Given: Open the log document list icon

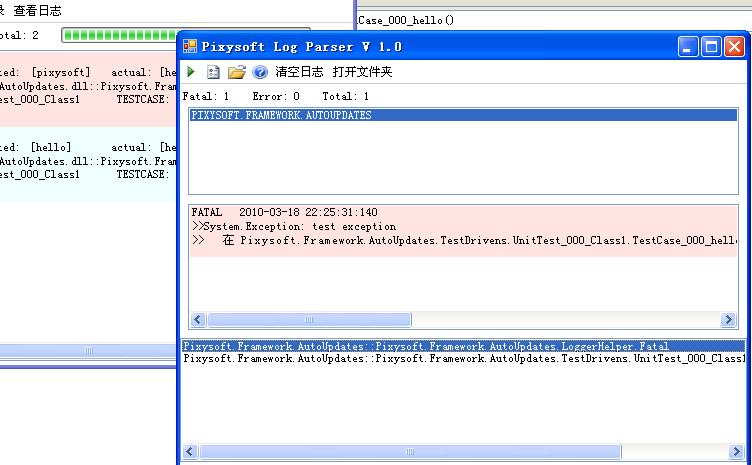Looking at the screenshot, I should tap(213, 72).
